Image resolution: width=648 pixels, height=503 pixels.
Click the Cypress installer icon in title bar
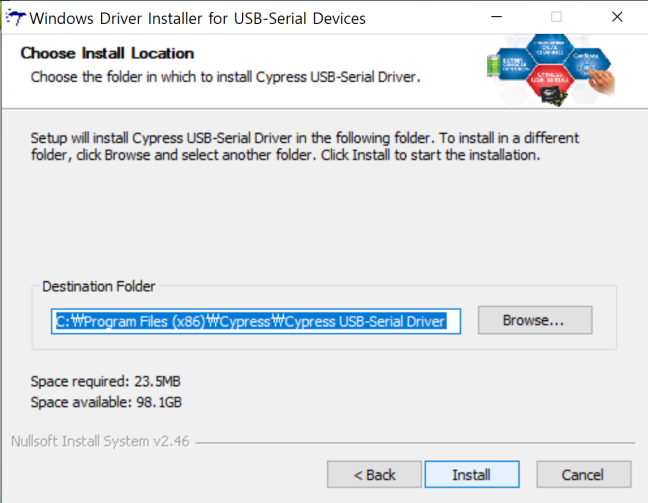point(16,18)
